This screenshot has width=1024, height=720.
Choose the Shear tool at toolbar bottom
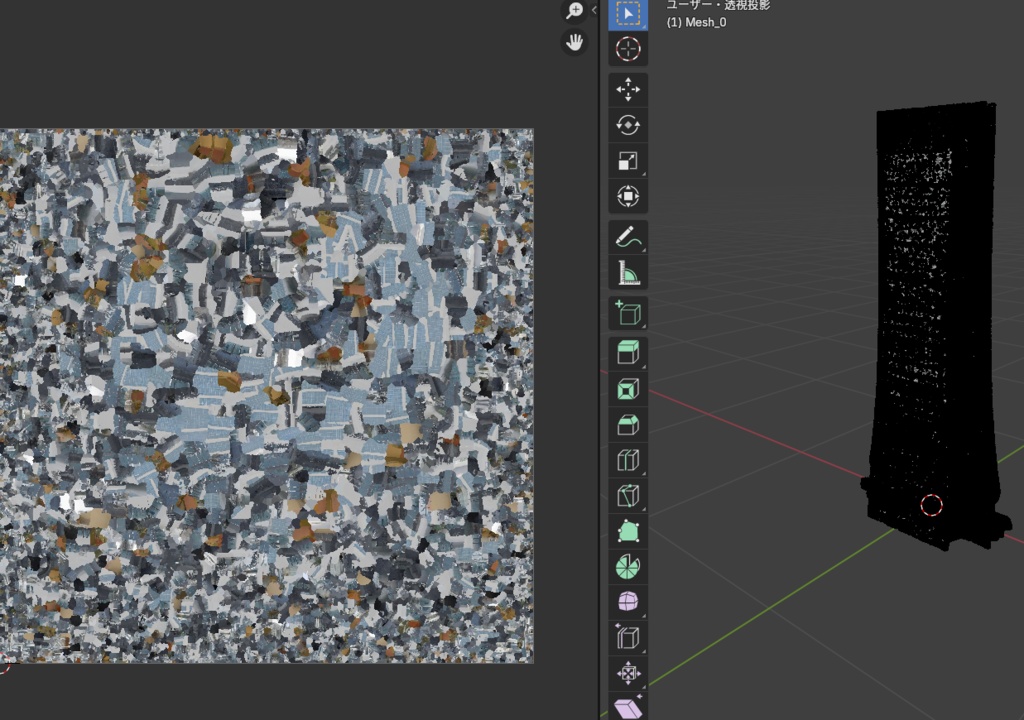coord(628,707)
